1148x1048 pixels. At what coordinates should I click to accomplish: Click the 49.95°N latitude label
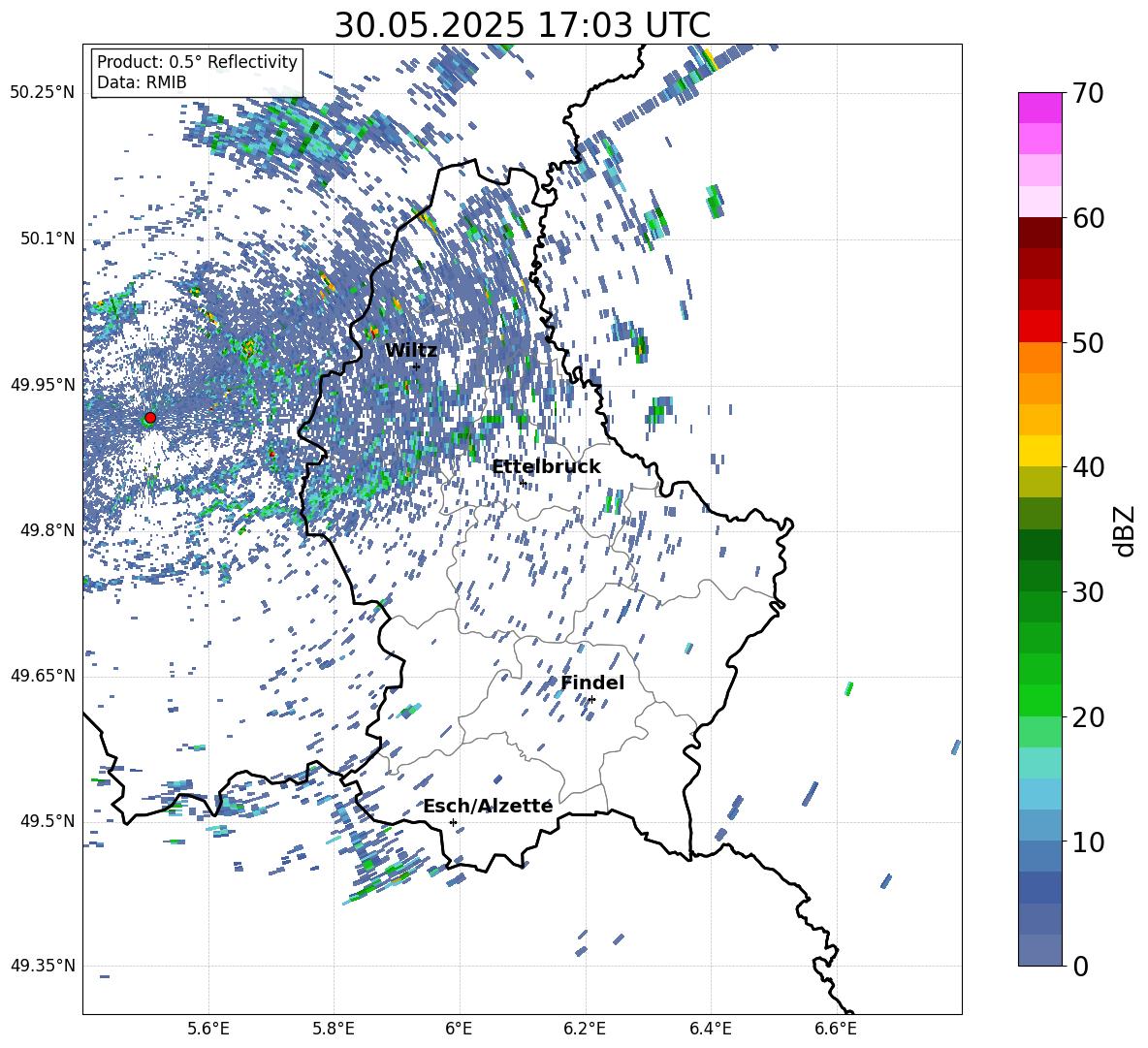(x=43, y=385)
